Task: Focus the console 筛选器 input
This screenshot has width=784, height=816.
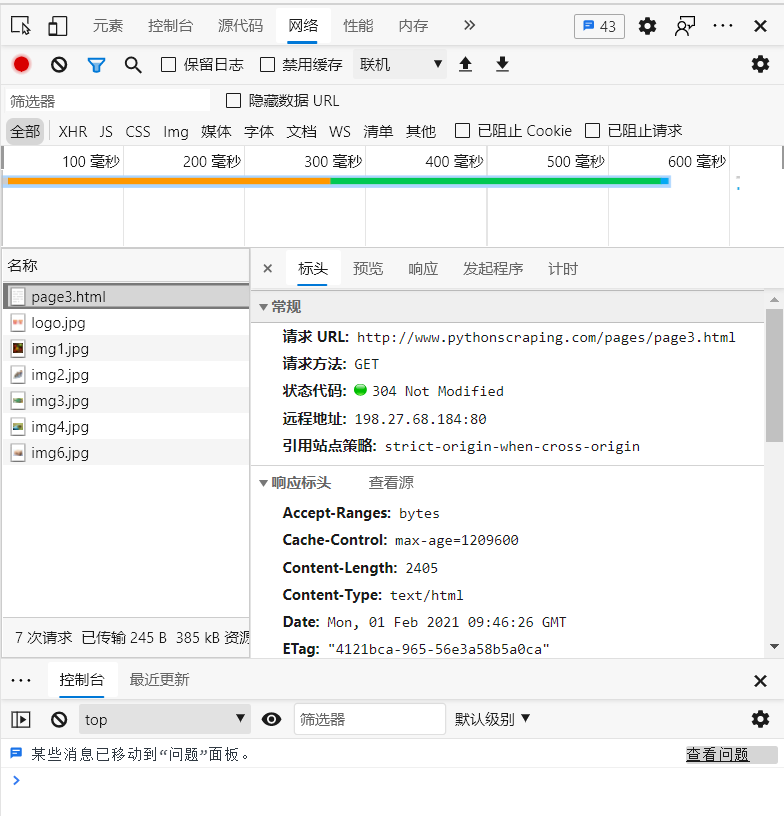Action: tap(370, 719)
